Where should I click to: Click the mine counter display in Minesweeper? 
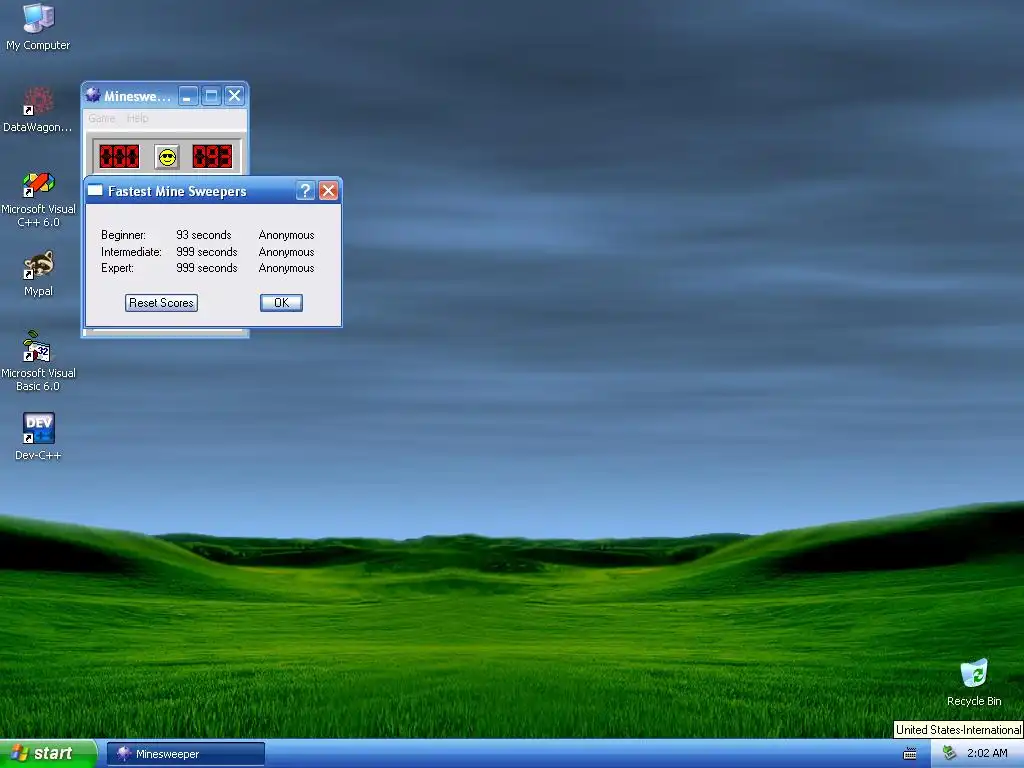pos(120,157)
